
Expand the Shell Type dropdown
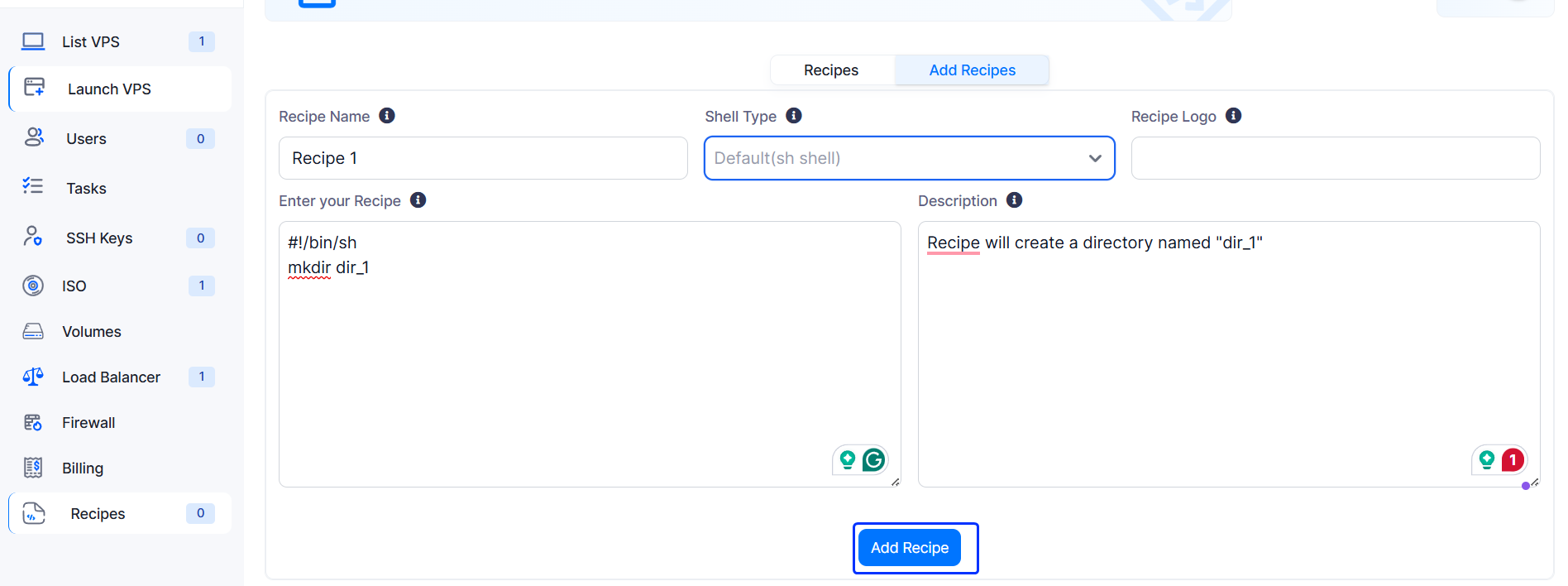(909, 158)
